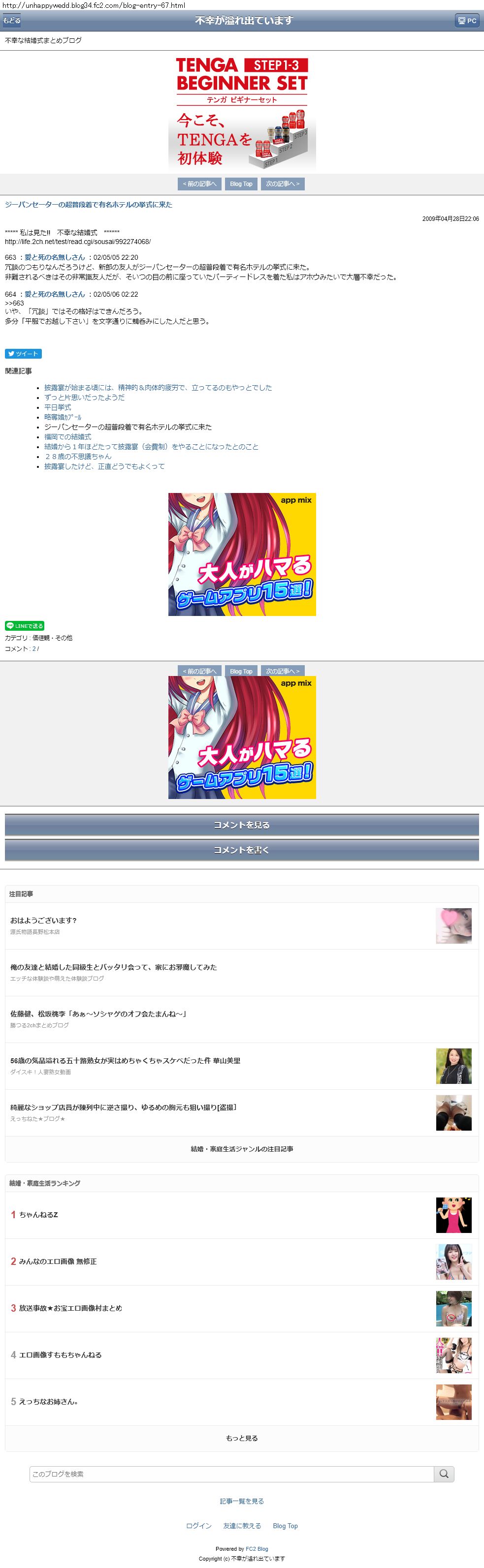484x1568 pixels.
Task: Open the thumbnail for おはようございます? article
Action: coord(453,926)
